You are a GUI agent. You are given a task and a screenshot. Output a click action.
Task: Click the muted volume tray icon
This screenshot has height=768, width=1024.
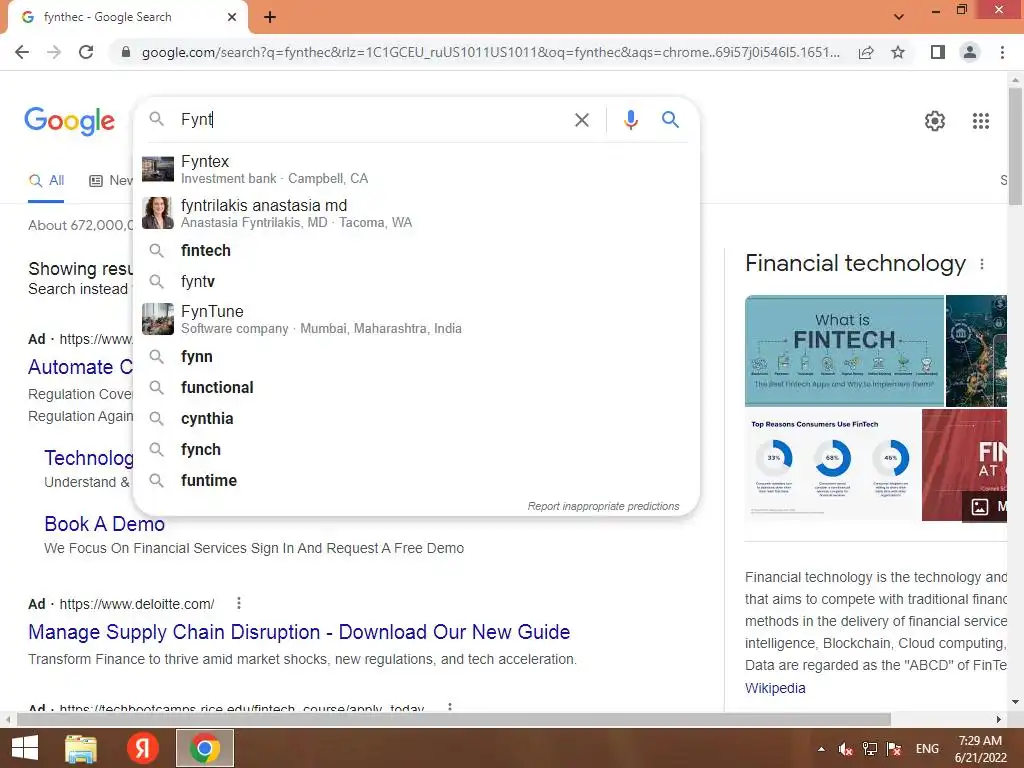846,749
